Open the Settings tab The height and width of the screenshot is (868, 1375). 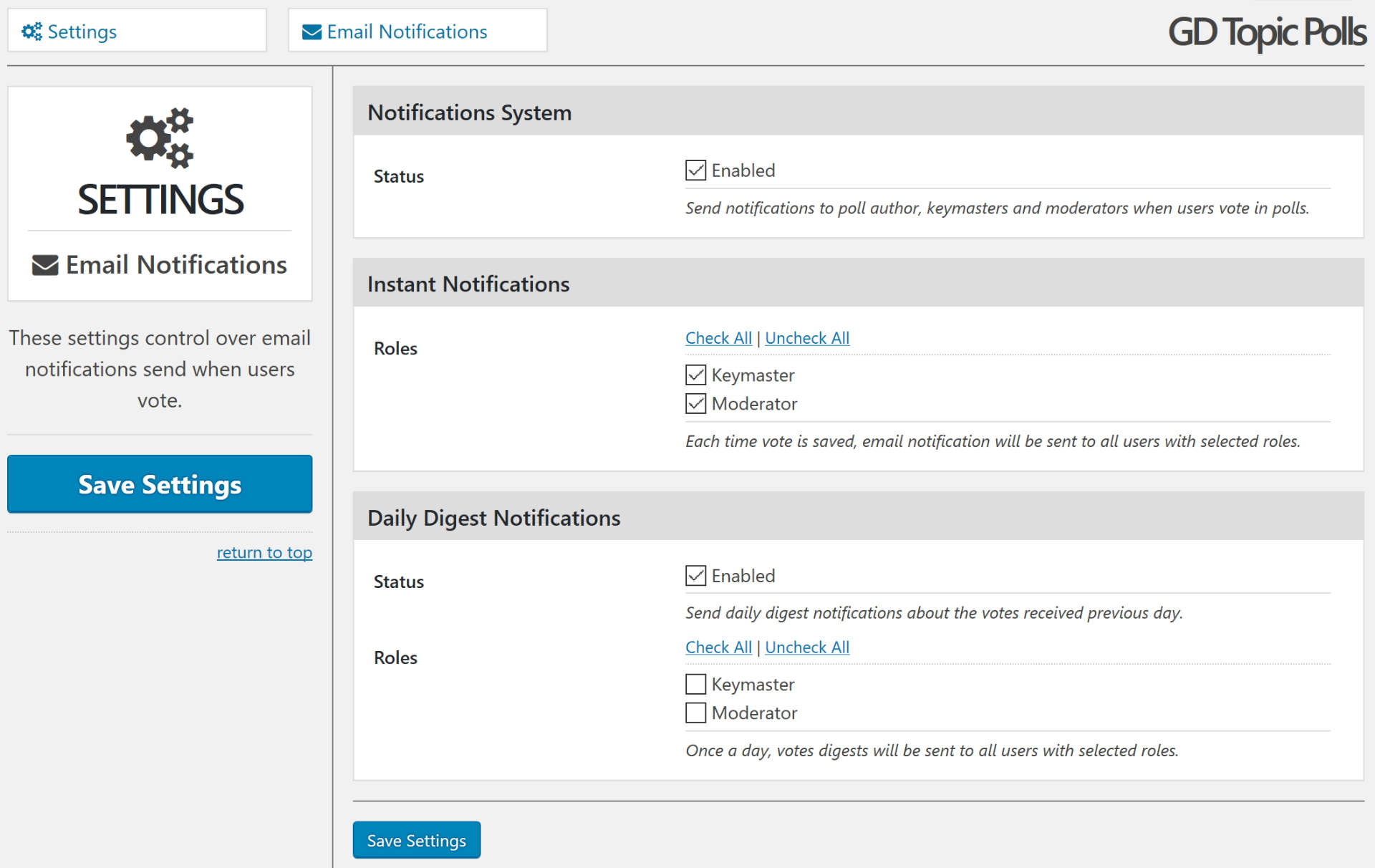[137, 31]
